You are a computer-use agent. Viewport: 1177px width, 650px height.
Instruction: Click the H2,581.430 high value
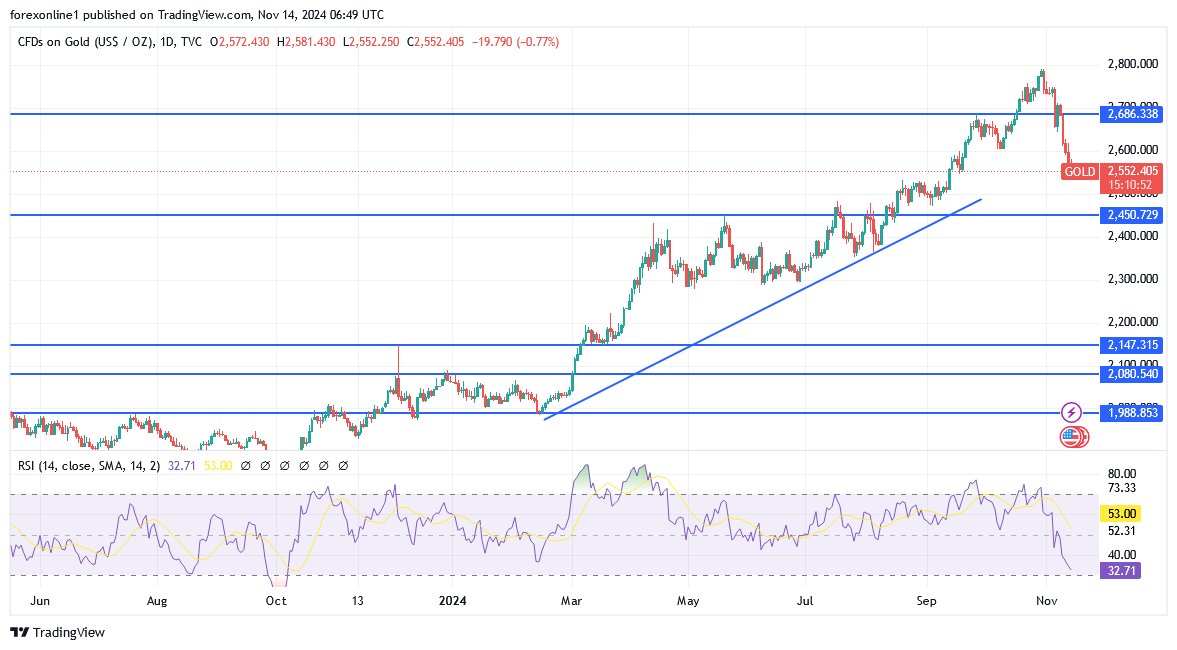point(306,42)
